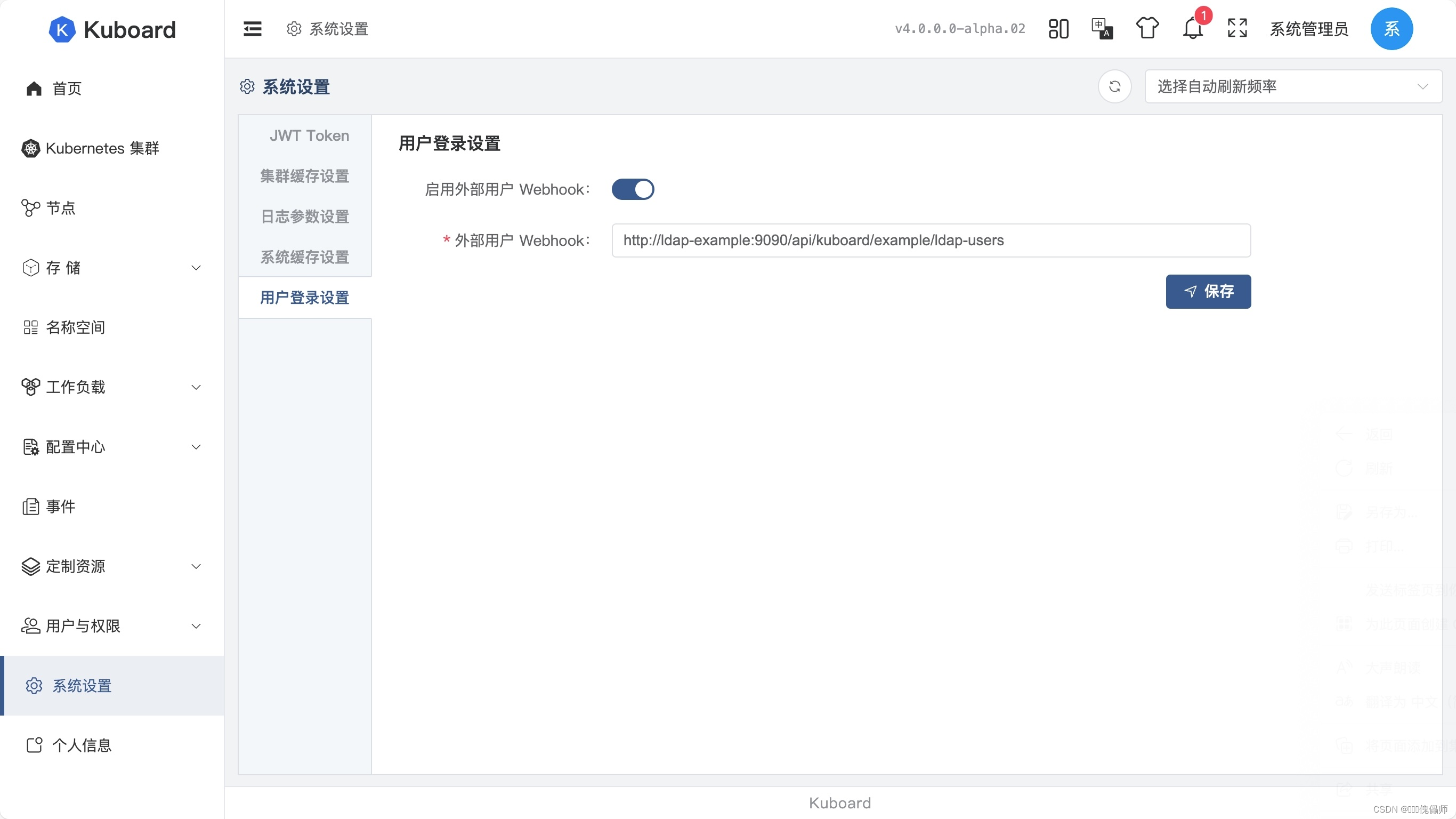Open 配置中心 menu in sidebar

76,447
